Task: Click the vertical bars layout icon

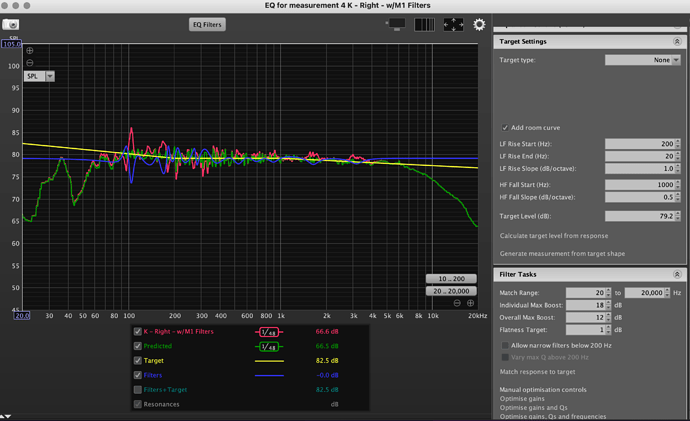Action: point(424,25)
